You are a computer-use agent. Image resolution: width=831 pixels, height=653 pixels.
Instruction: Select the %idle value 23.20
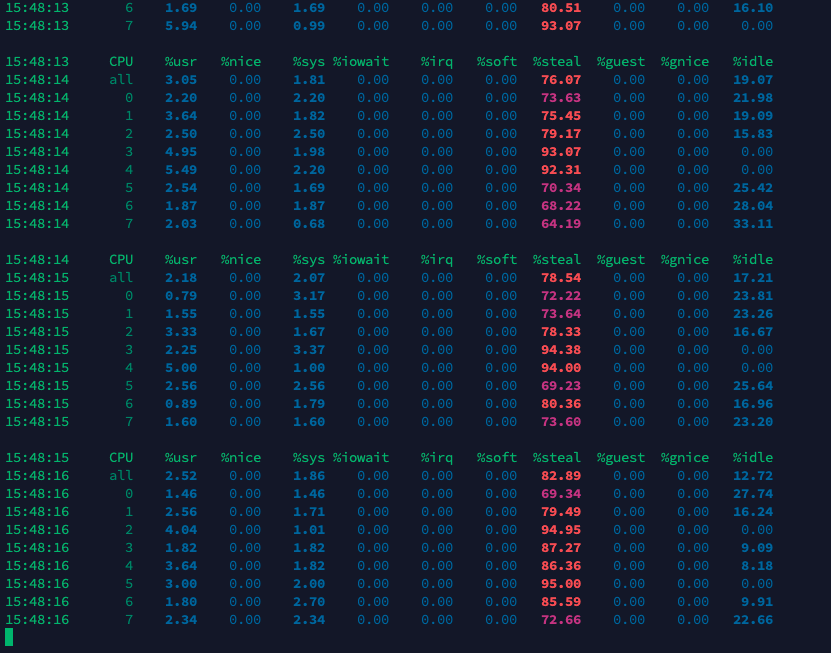coord(753,422)
